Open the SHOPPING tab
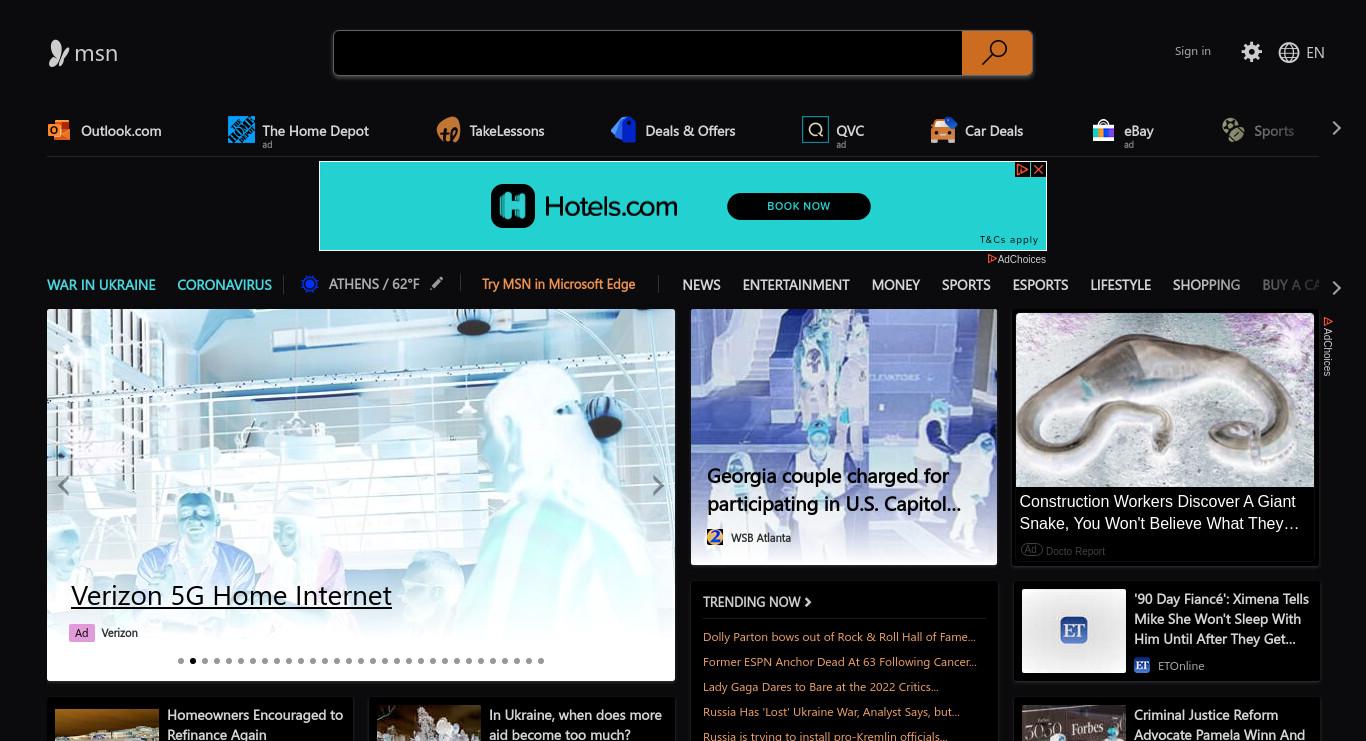Screen dimensions: 1366x741 click(x=1206, y=285)
